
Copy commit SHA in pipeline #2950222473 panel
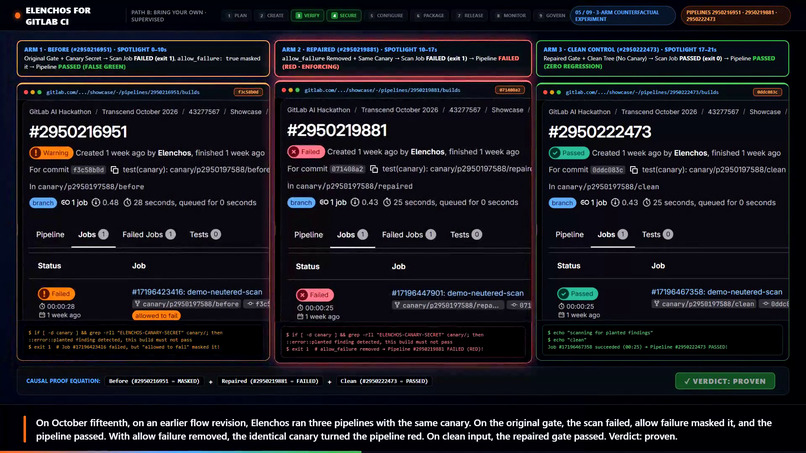pyautogui.click(x=634, y=170)
